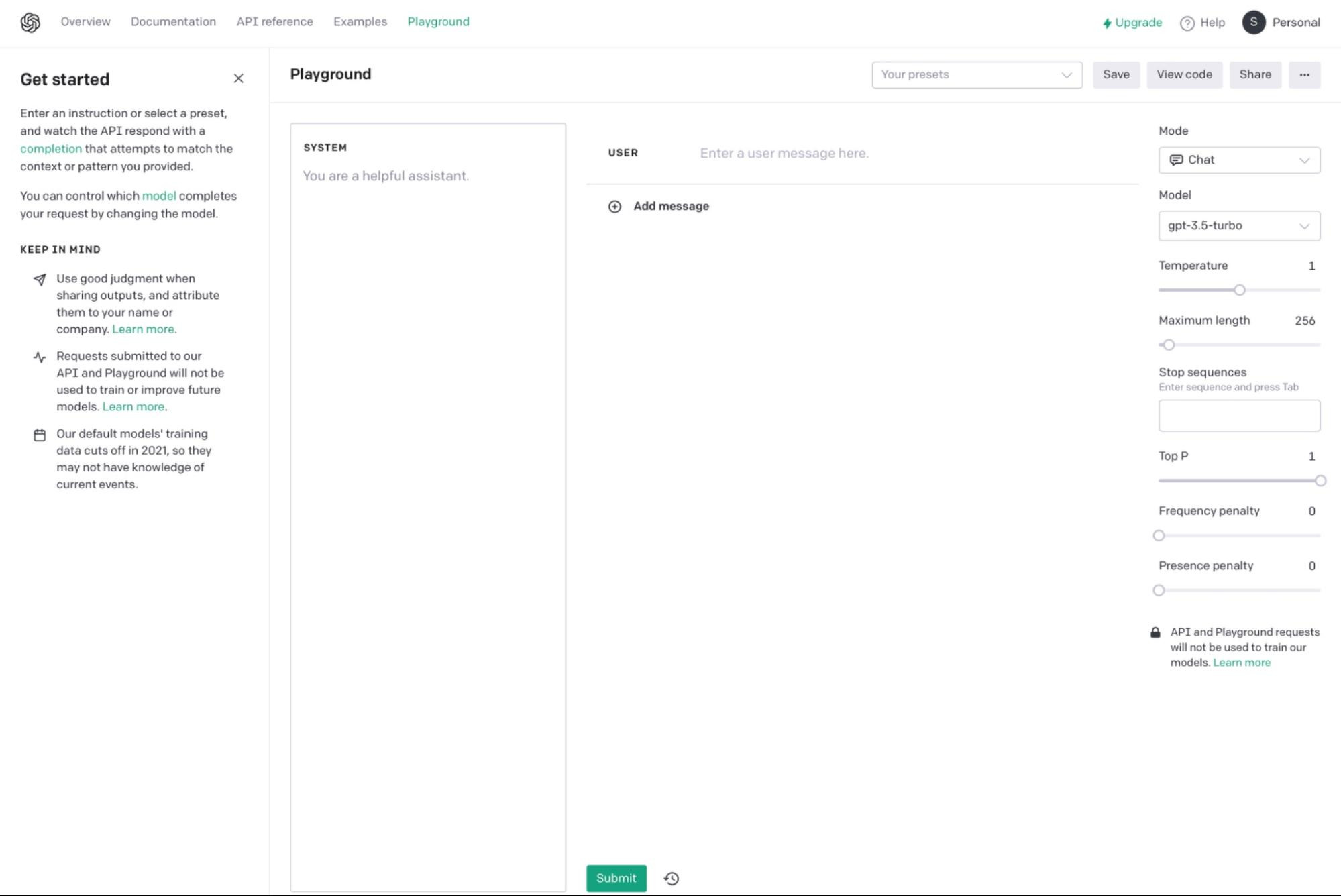Click the Maximum length value 256
The height and width of the screenshot is (896, 1341).
1304,321
